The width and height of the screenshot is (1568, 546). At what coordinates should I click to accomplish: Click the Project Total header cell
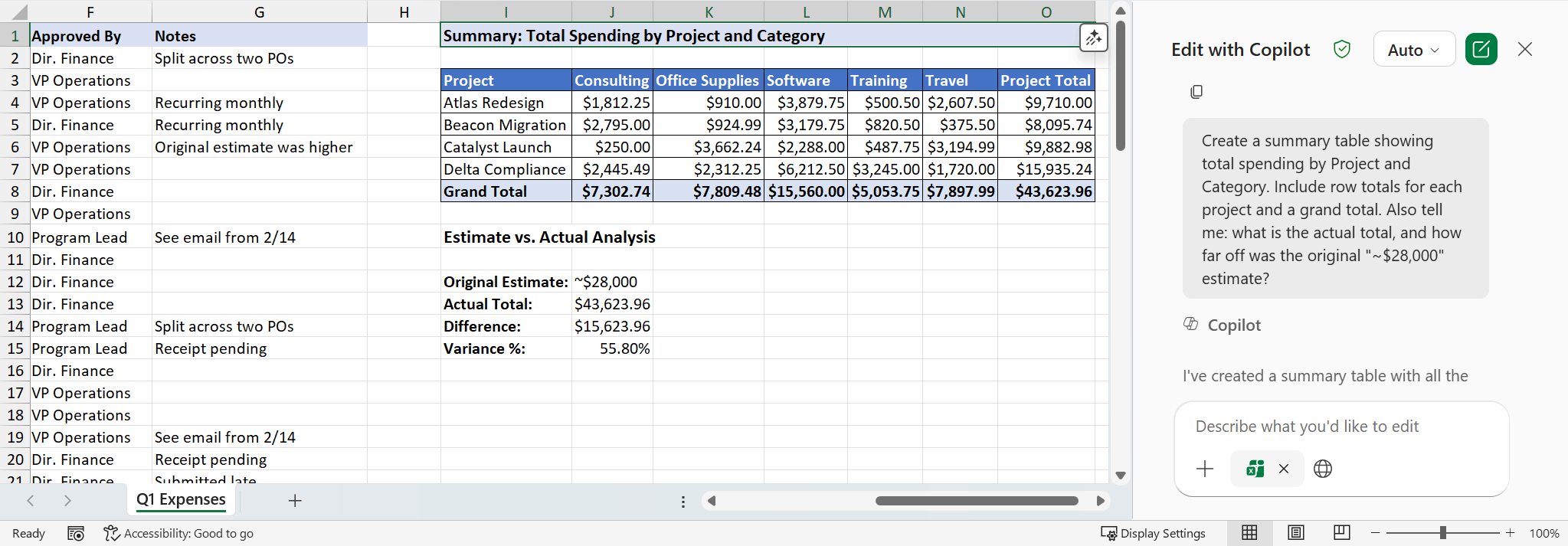[x=1046, y=80]
